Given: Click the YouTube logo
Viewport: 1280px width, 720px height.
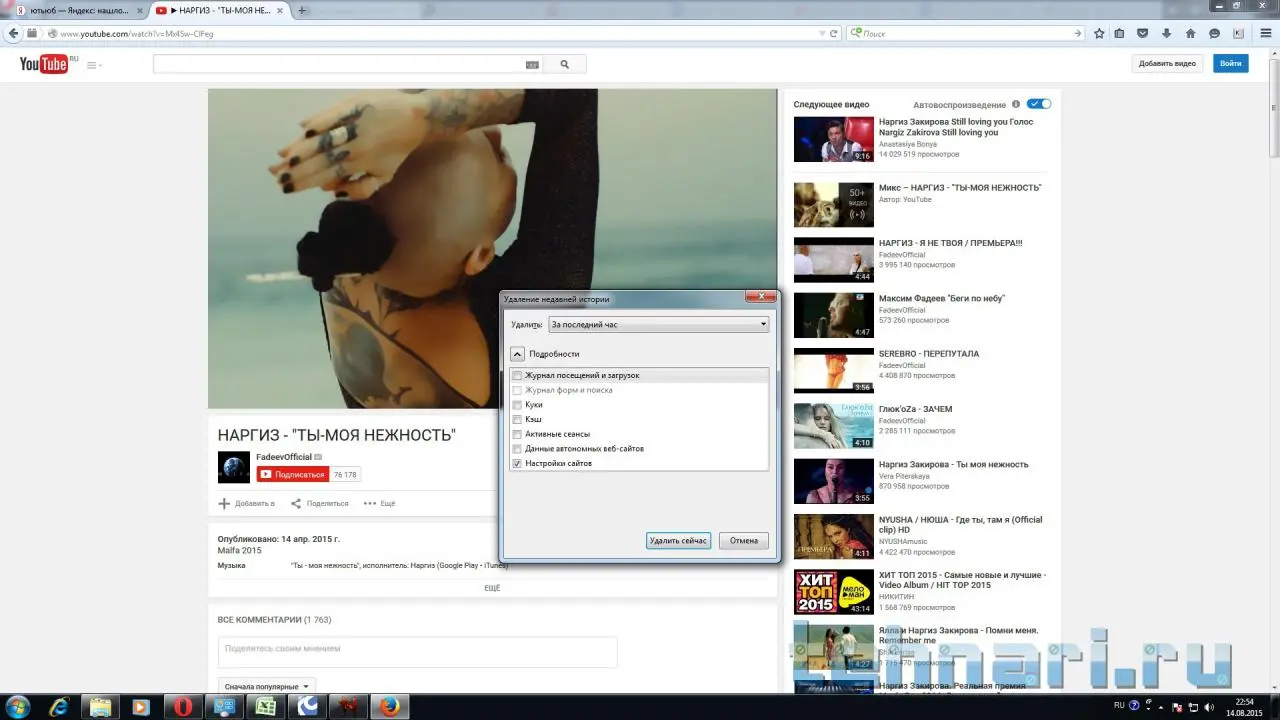Looking at the screenshot, I should (44, 64).
